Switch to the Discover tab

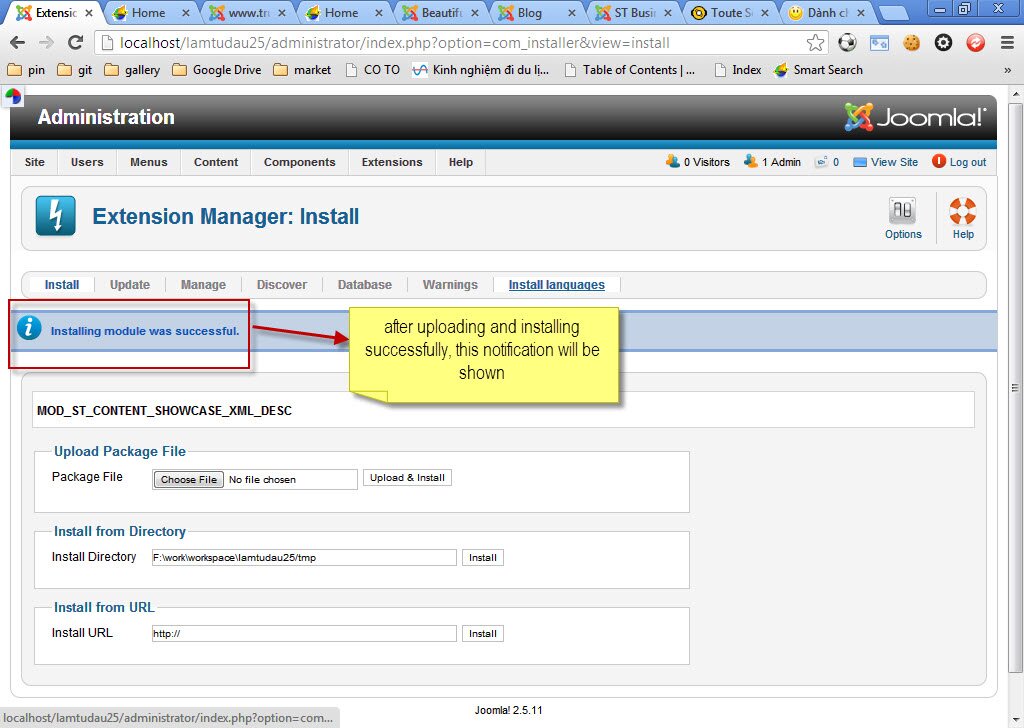click(282, 285)
